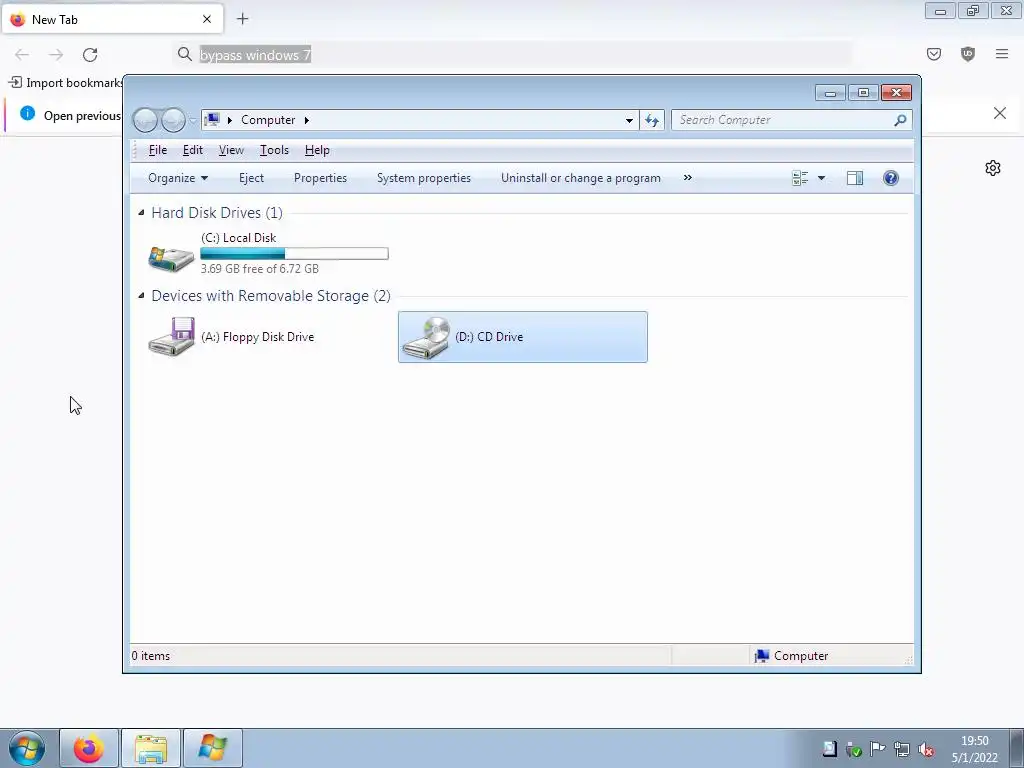This screenshot has width=1024, height=768.
Task: Click the Local Disk usage bar
Action: tap(295, 253)
